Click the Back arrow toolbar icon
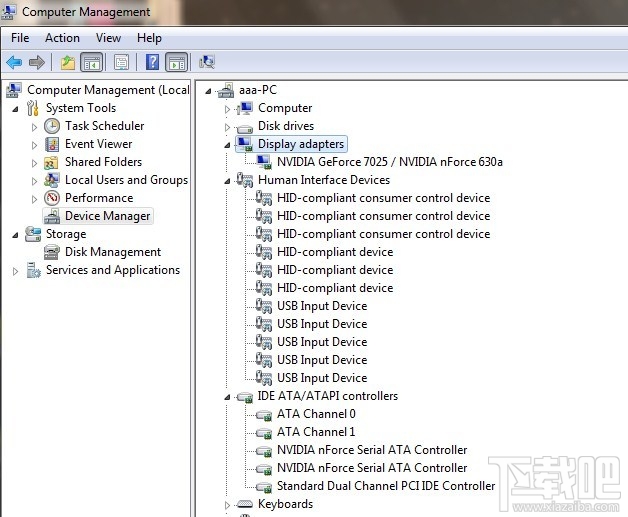 pyautogui.click(x=14, y=62)
